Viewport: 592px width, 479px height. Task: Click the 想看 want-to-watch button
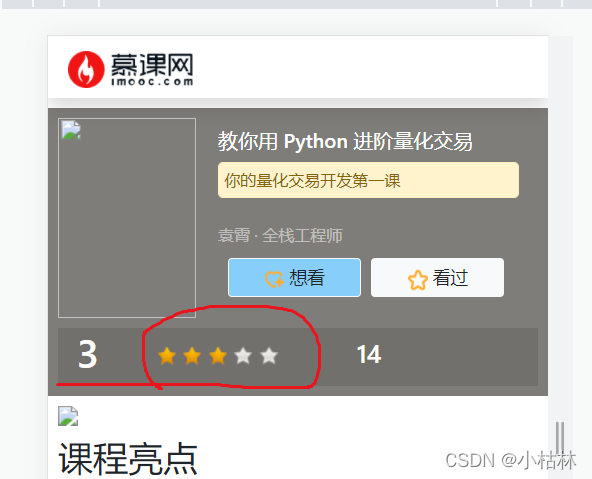point(294,277)
